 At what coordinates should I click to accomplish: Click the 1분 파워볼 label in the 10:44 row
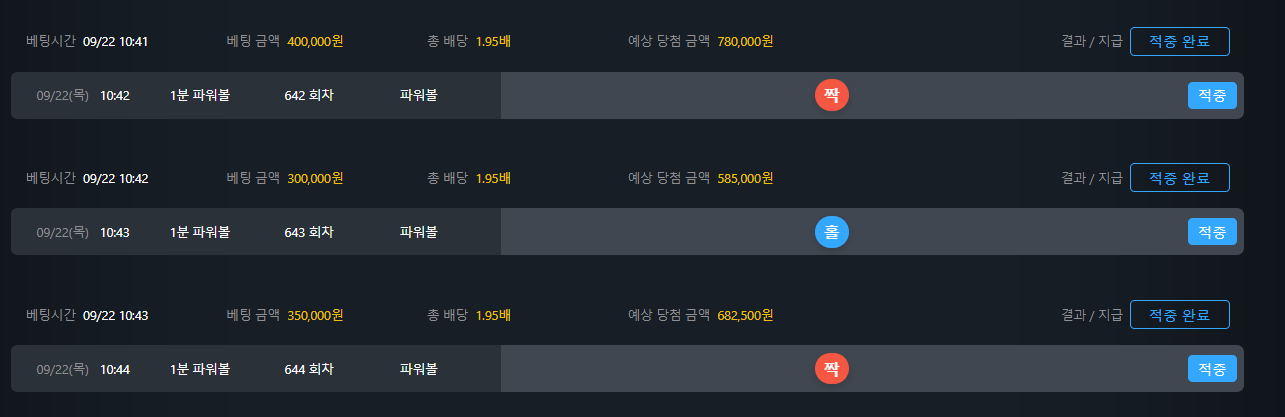[200, 369]
